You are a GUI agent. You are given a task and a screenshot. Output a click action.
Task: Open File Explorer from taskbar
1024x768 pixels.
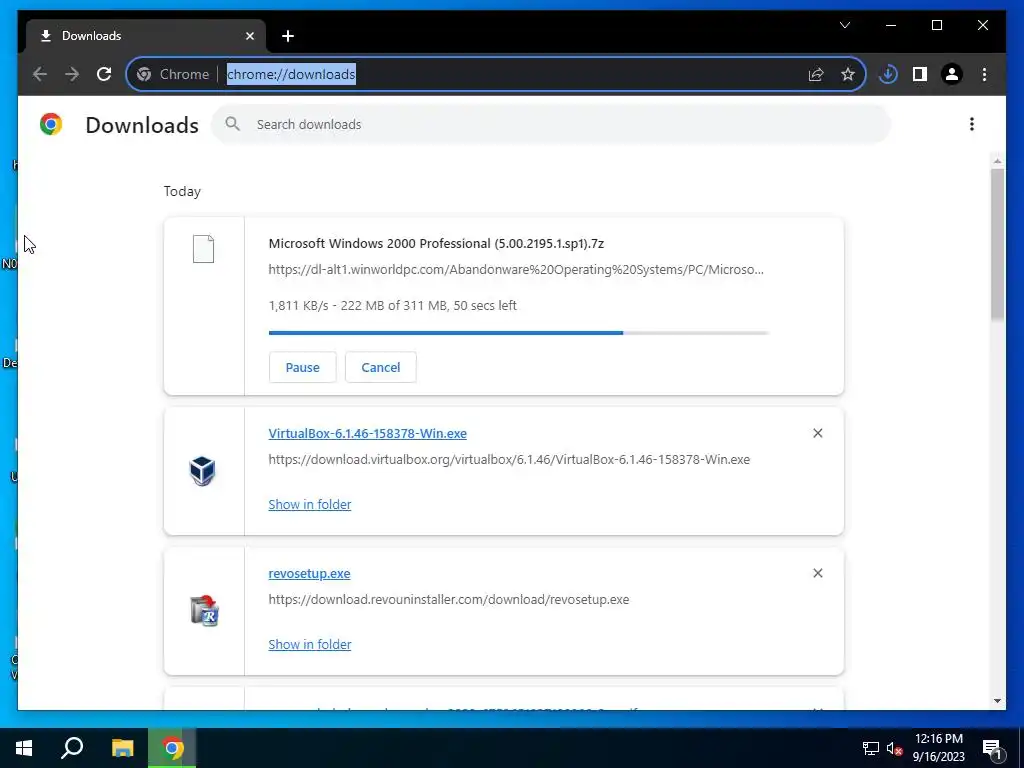click(x=122, y=748)
